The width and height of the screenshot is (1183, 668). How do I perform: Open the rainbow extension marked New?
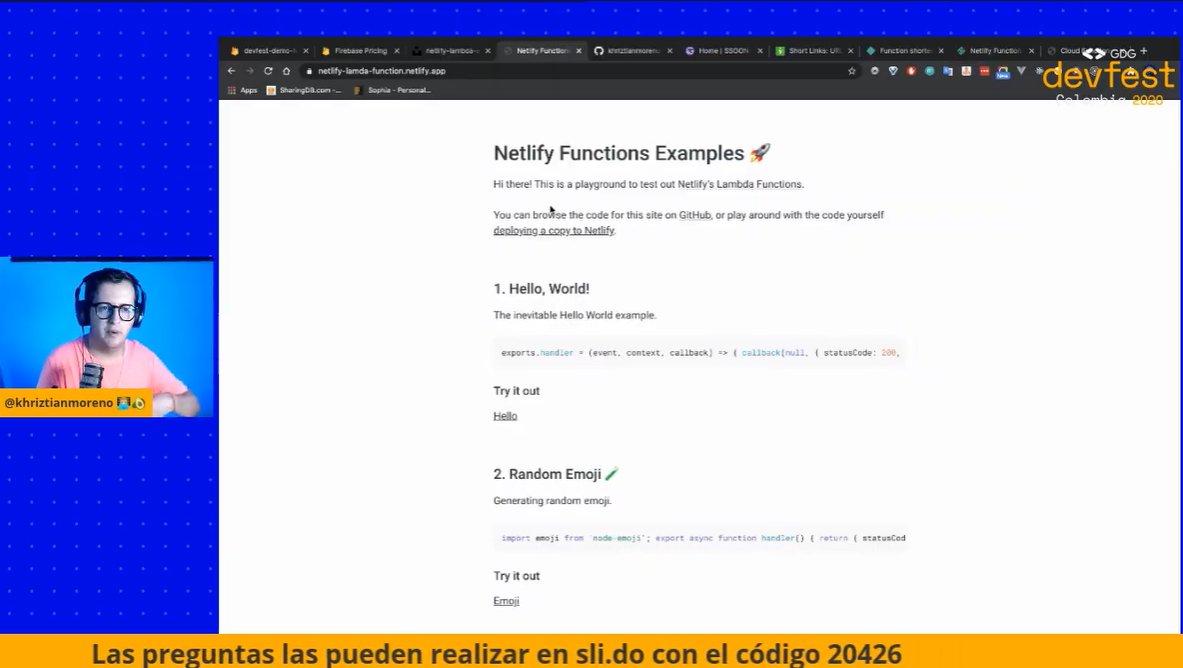click(1003, 72)
